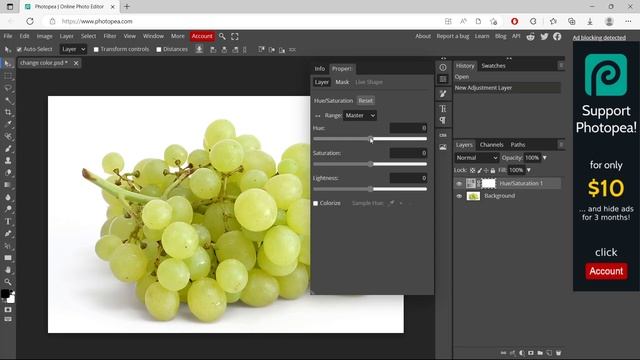Switch to the Paths tab
640x360 pixels.
[518, 144]
